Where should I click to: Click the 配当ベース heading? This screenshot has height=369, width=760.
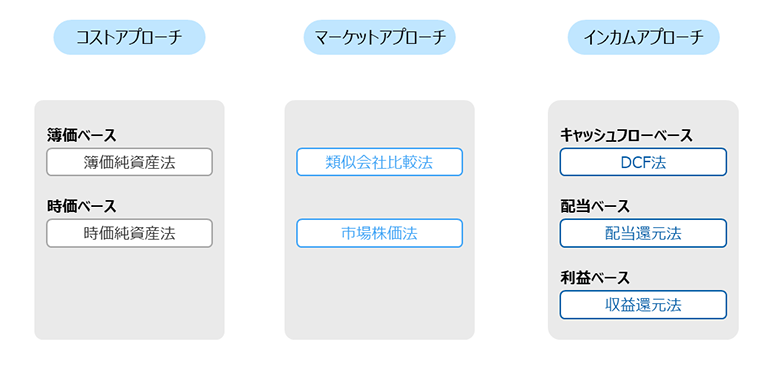[x=595, y=207]
